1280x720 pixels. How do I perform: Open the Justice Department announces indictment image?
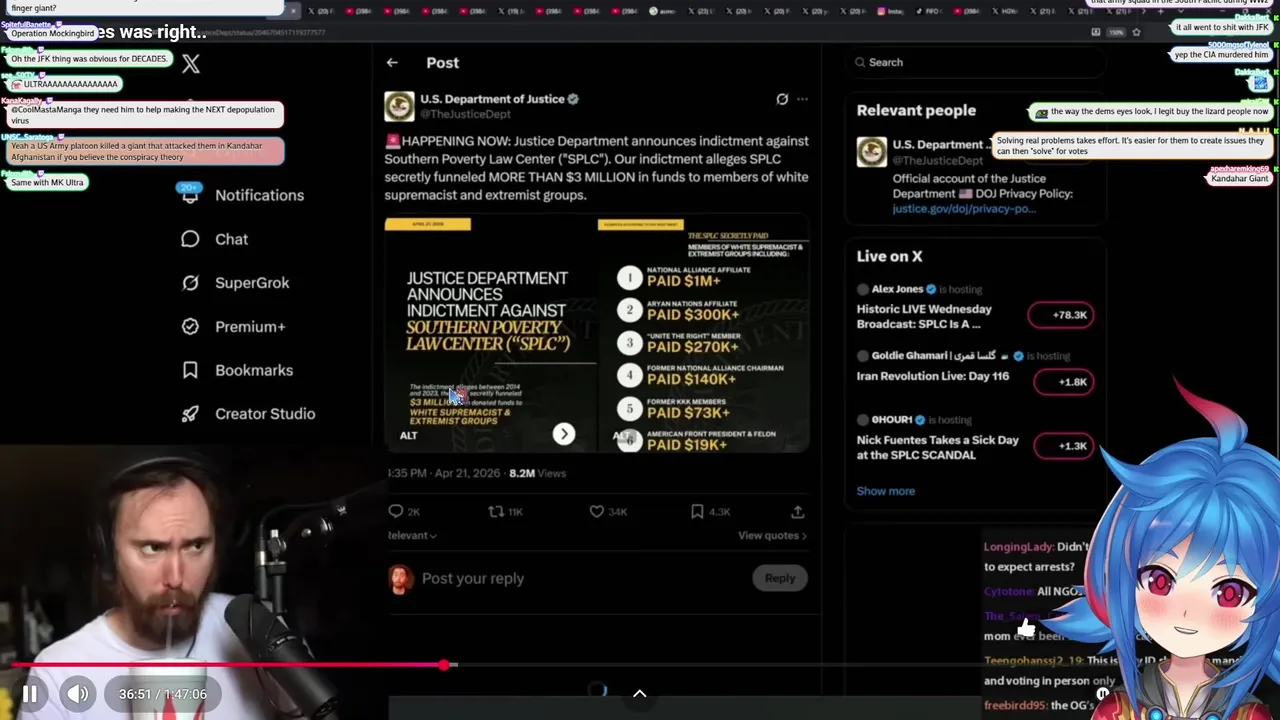coord(489,334)
